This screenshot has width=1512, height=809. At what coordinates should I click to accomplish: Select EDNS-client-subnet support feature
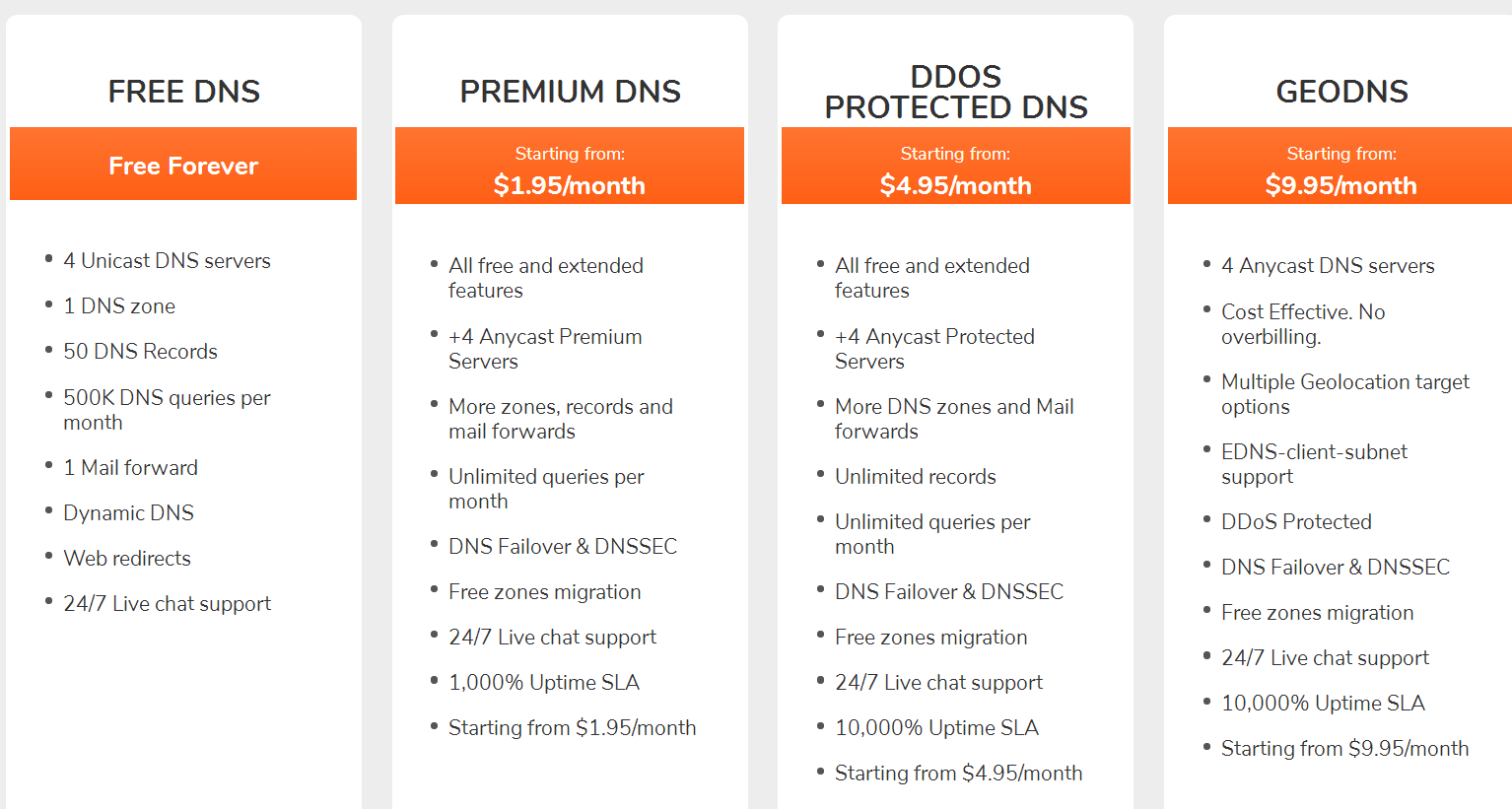pyautogui.click(x=1314, y=464)
